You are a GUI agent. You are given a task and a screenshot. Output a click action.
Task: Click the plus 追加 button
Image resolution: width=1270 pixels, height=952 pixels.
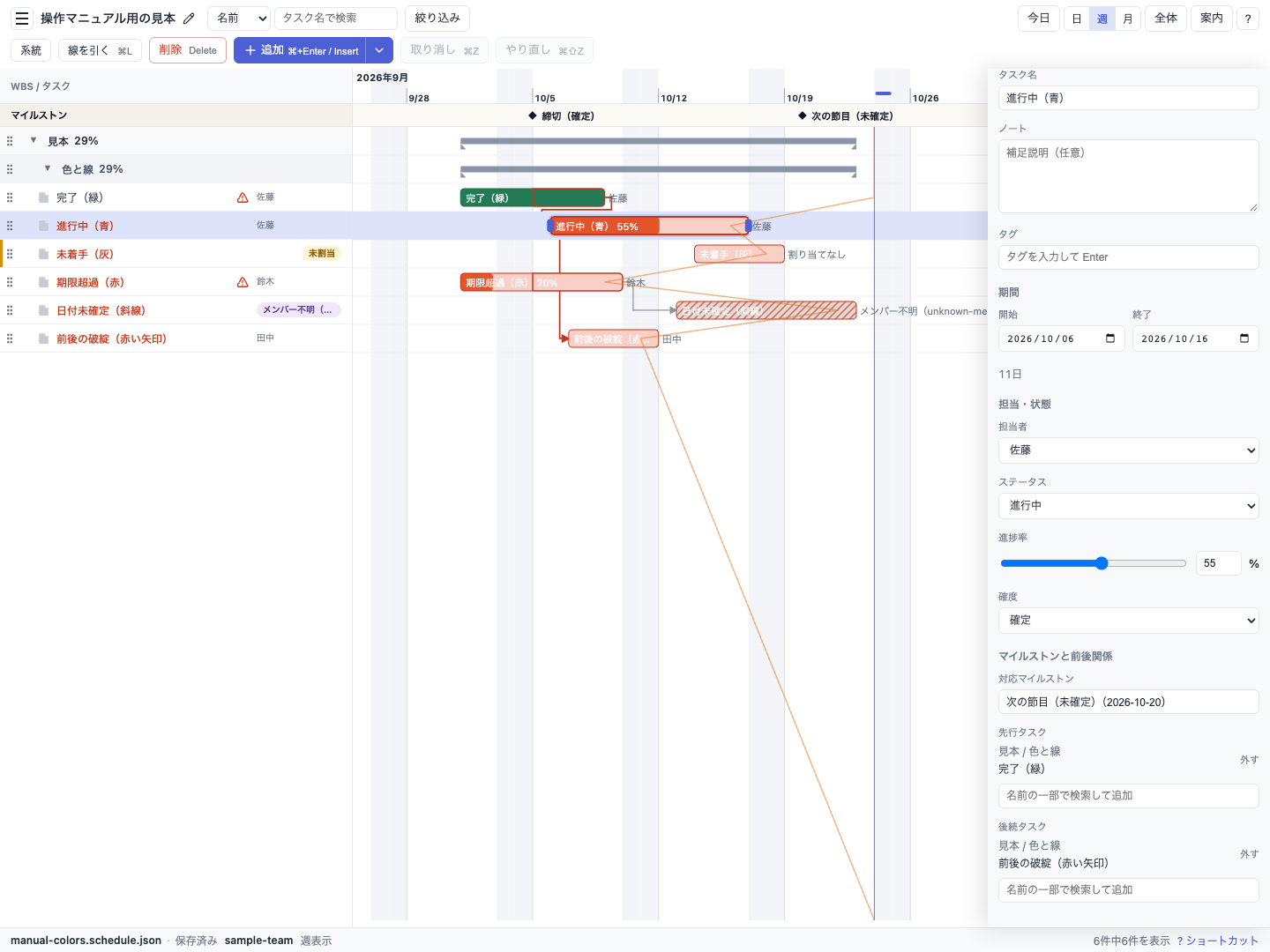point(300,50)
